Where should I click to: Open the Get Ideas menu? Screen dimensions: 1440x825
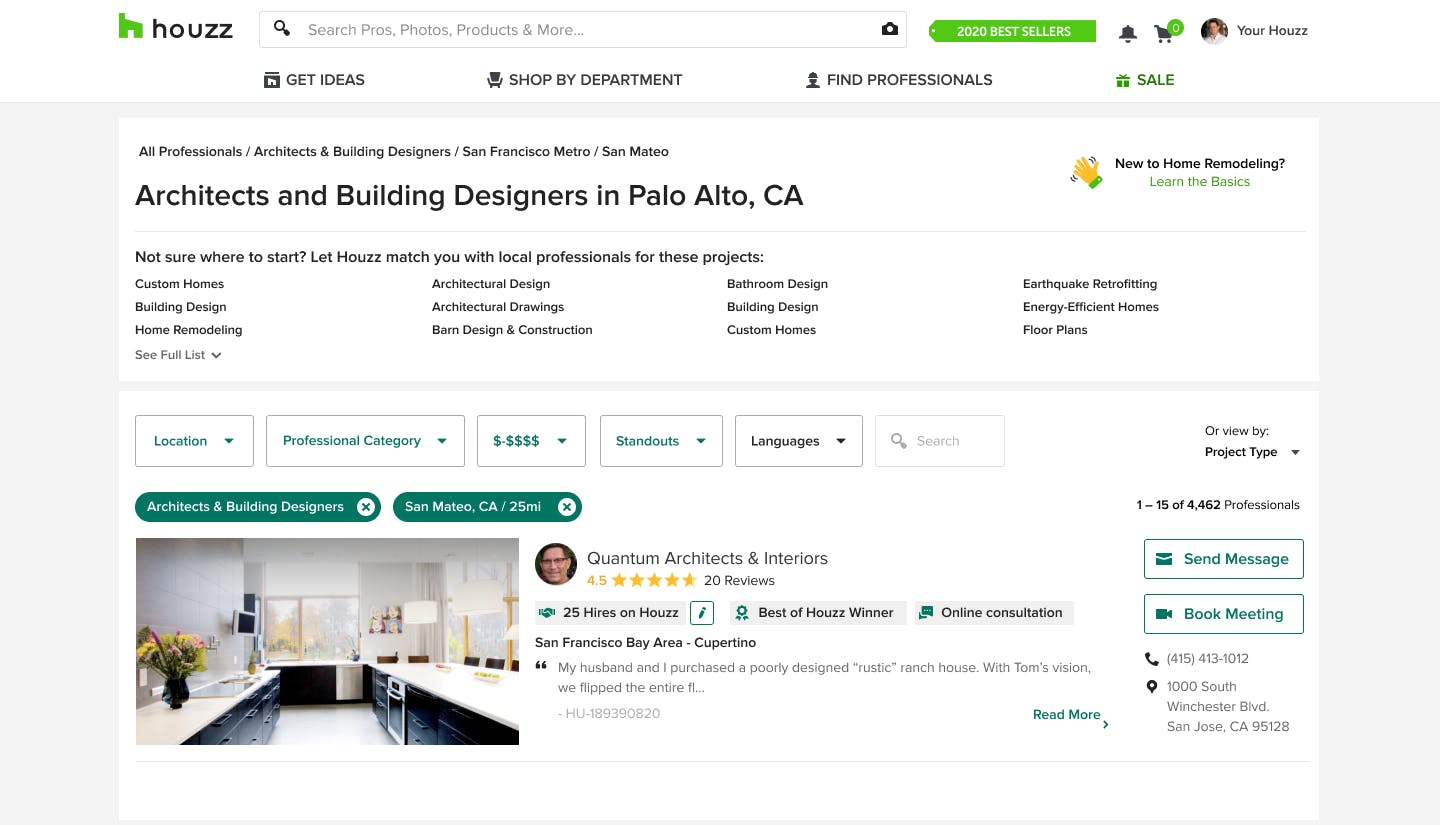click(x=314, y=80)
